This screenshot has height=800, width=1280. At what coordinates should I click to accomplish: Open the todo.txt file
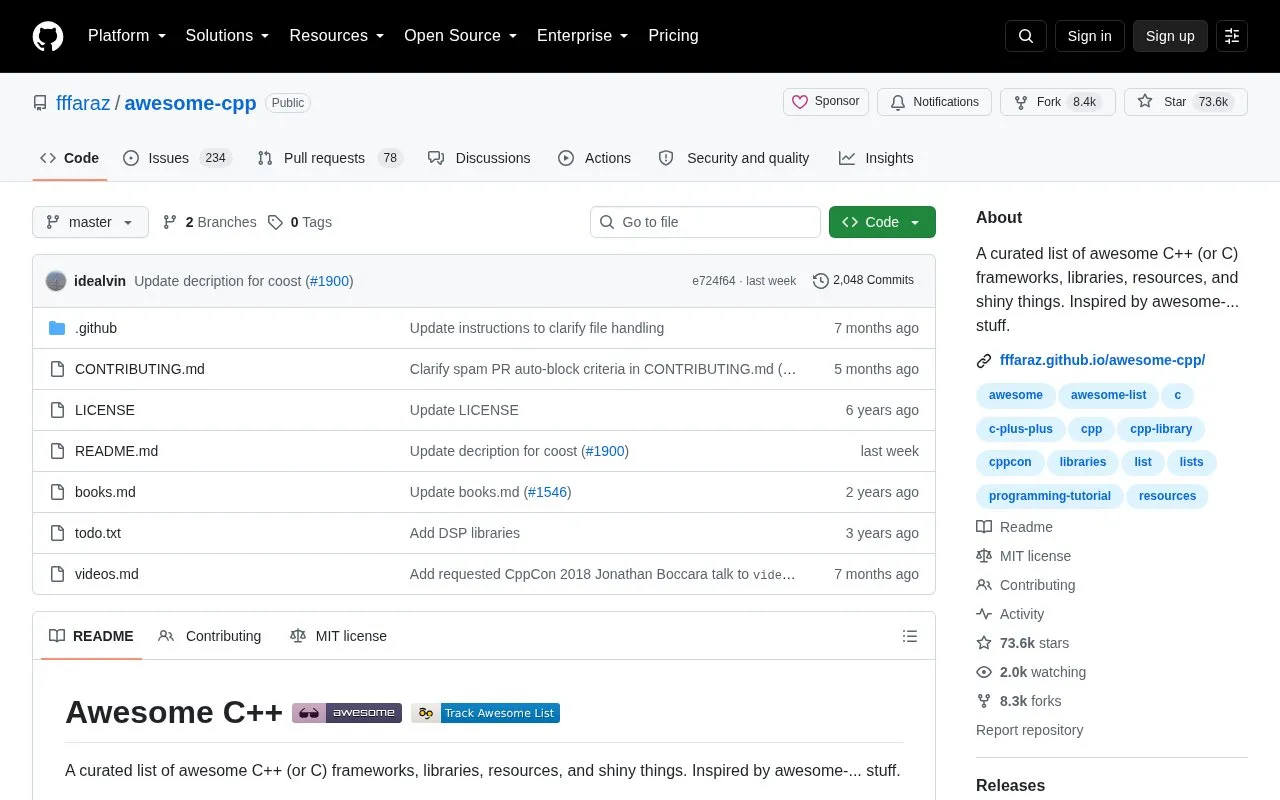point(98,533)
